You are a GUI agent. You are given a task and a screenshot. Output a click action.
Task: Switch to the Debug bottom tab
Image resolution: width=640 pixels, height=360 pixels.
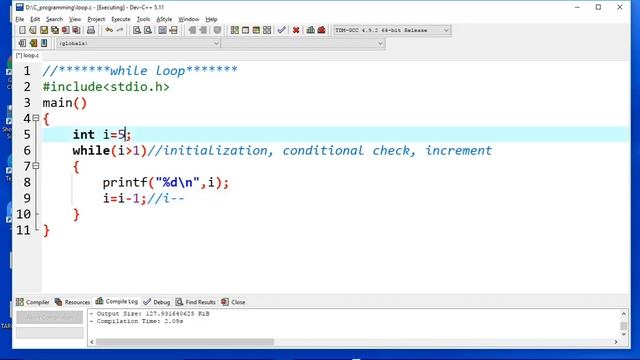point(157,302)
